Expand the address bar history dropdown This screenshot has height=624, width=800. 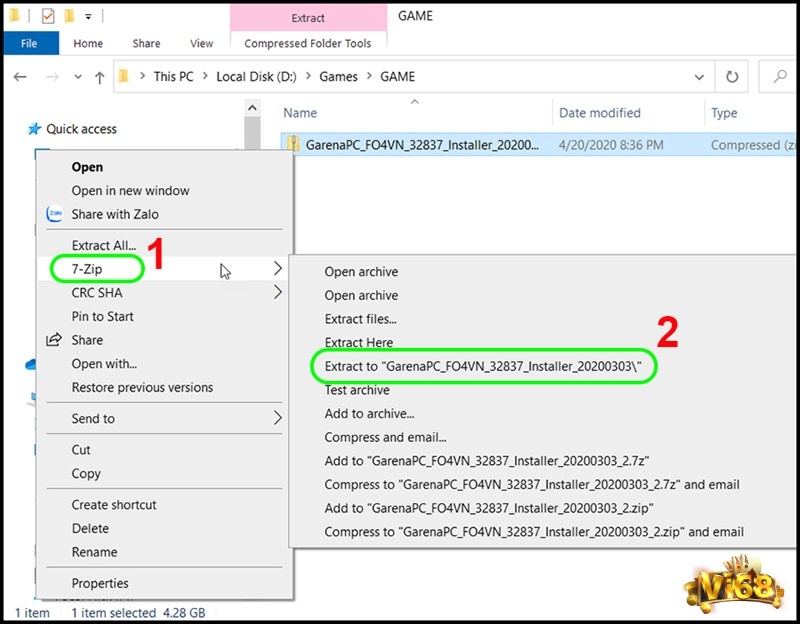[x=699, y=77]
